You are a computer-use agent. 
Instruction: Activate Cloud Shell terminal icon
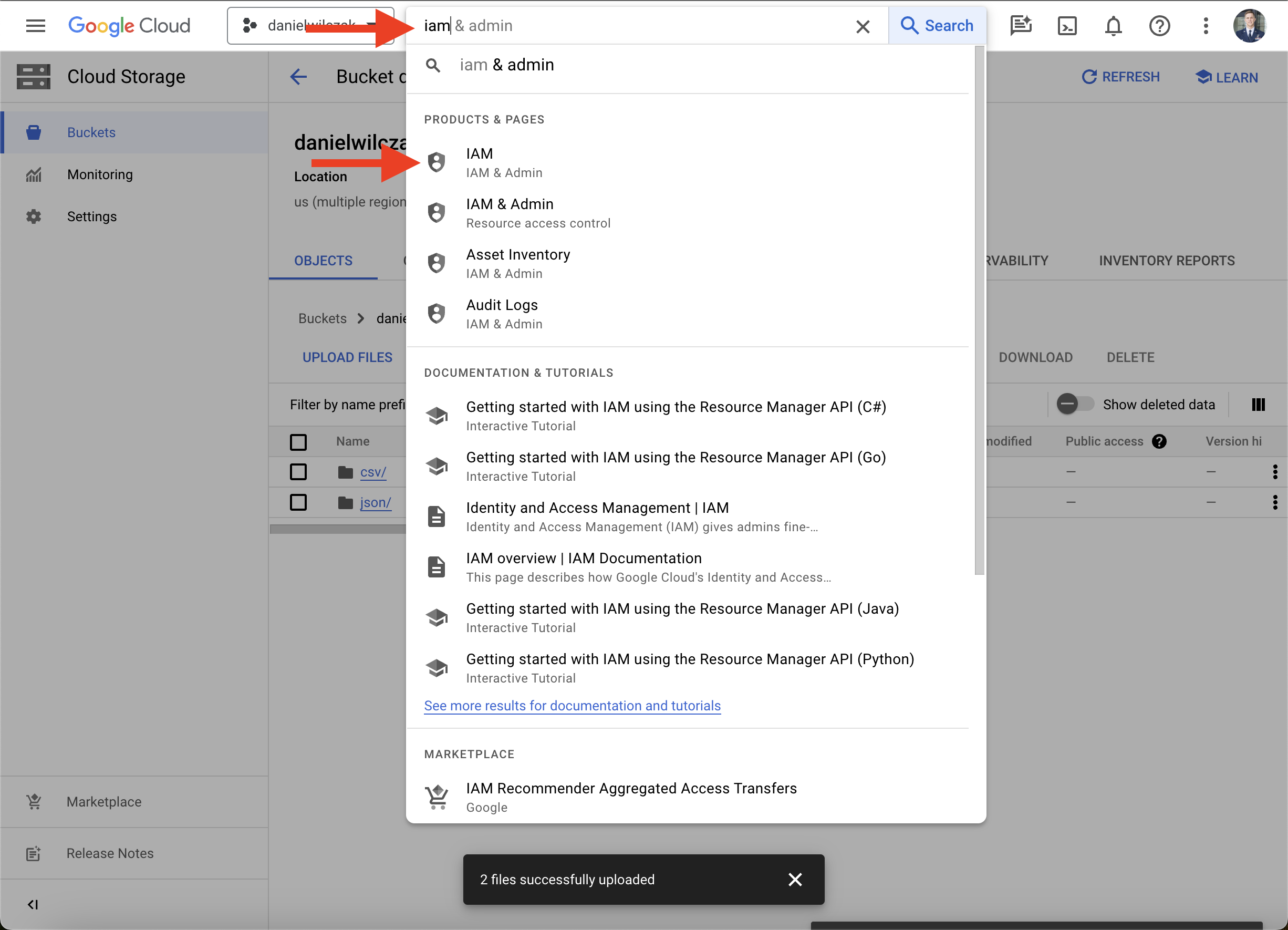pos(1067,26)
